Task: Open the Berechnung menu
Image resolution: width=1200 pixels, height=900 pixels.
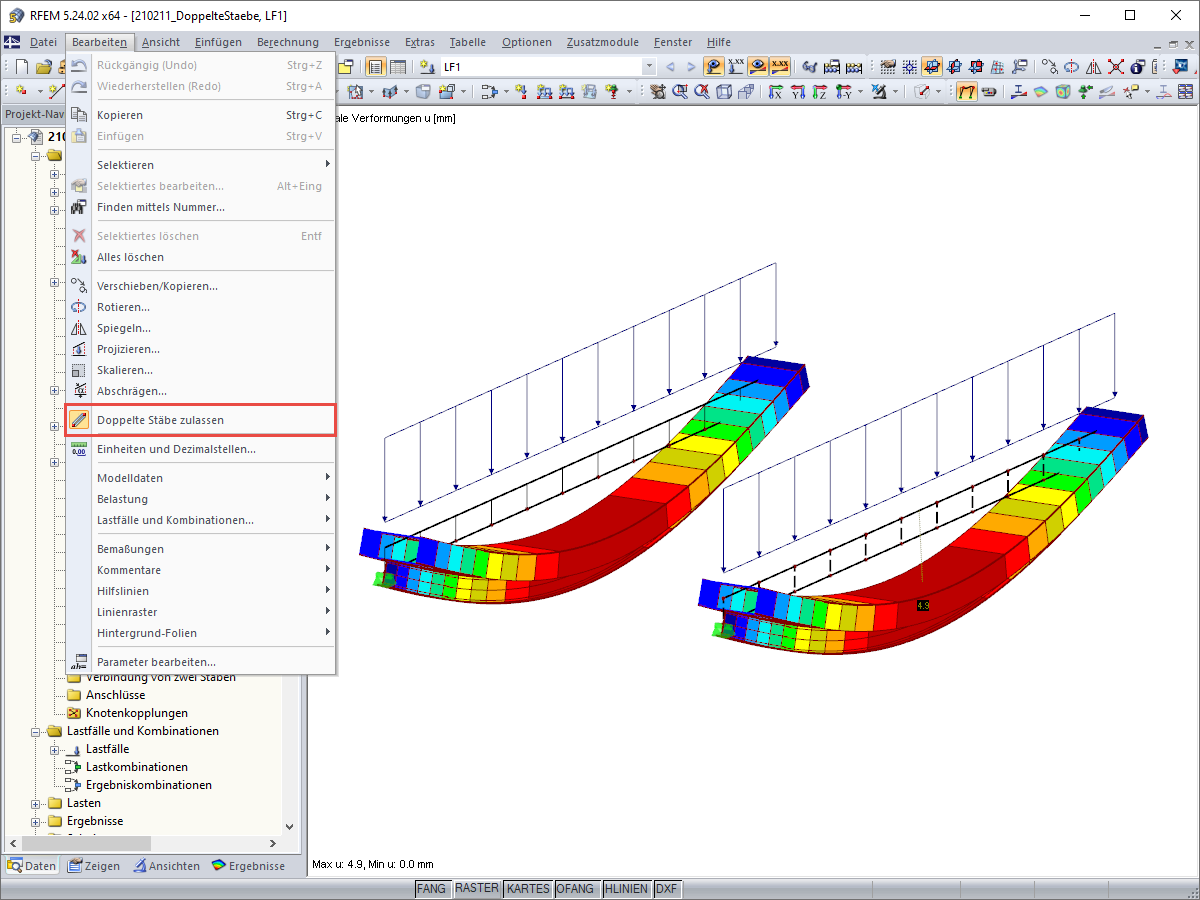Action: (x=288, y=42)
